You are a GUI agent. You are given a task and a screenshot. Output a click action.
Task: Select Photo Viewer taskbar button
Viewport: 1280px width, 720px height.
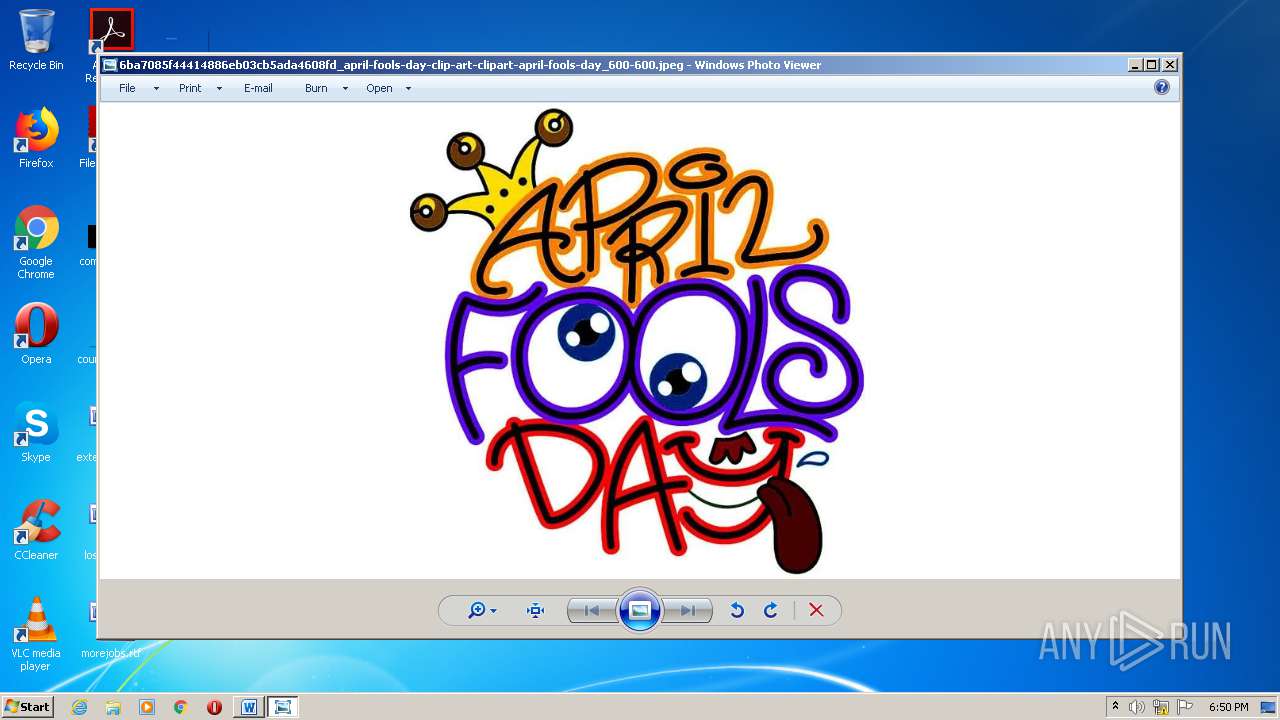(x=283, y=707)
